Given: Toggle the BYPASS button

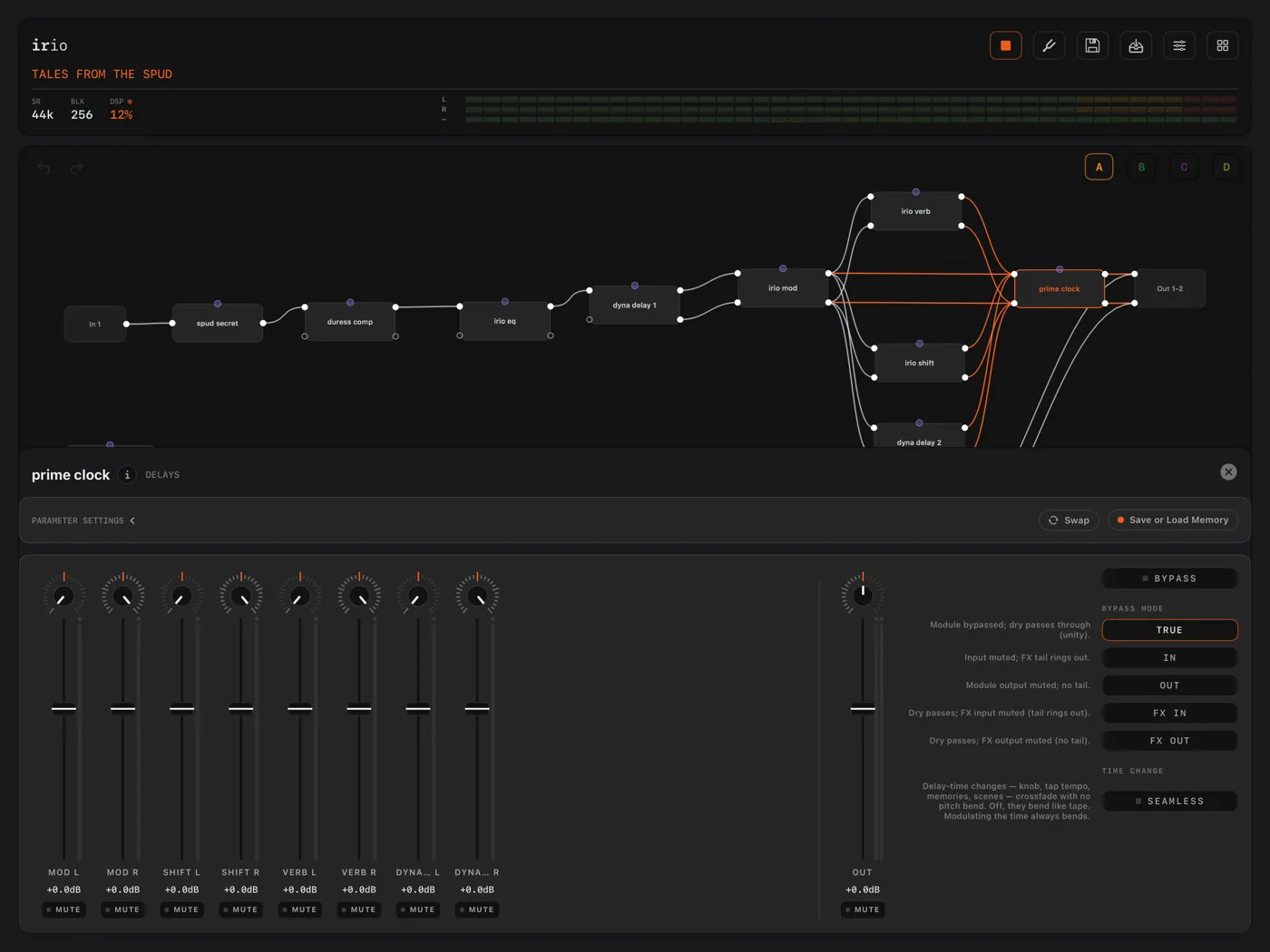Looking at the screenshot, I should pyautogui.click(x=1170, y=578).
